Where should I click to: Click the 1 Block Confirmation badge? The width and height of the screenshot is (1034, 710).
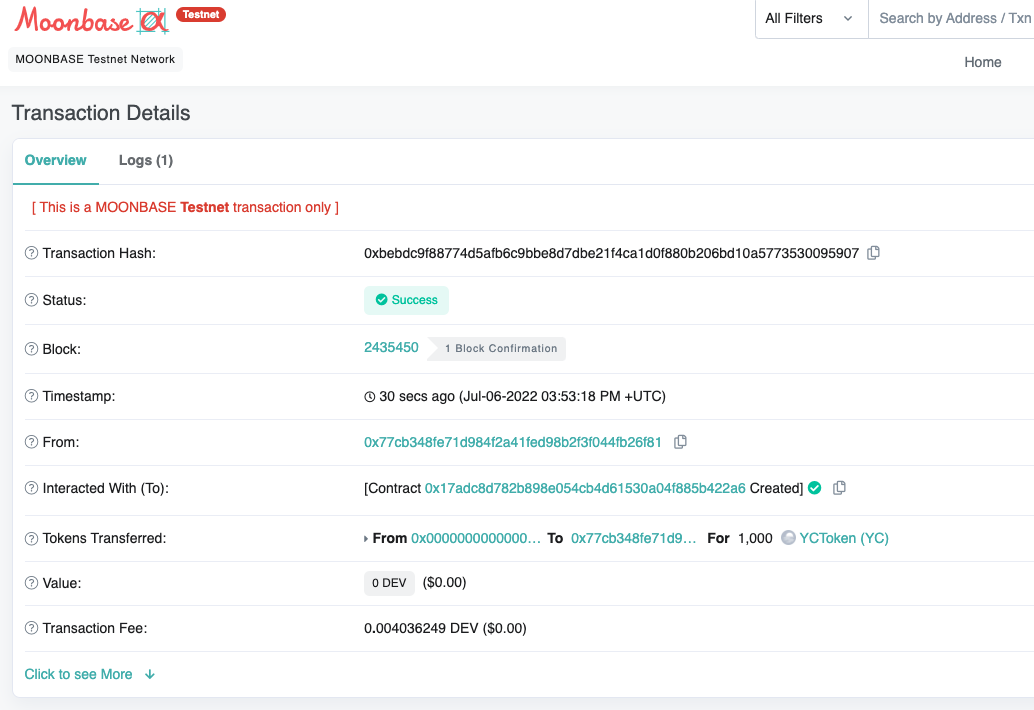497,349
